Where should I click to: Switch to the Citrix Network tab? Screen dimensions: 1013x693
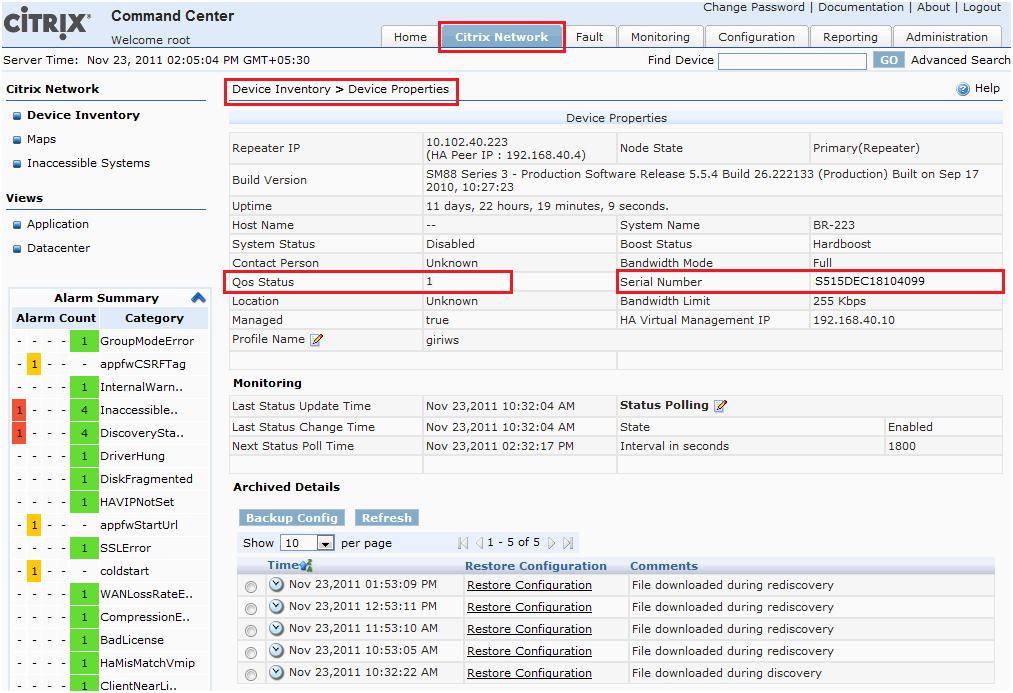(x=501, y=37)
